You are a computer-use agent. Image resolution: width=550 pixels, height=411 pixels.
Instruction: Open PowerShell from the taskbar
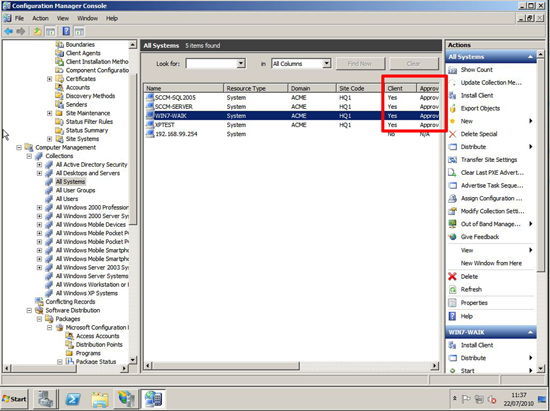73,399
